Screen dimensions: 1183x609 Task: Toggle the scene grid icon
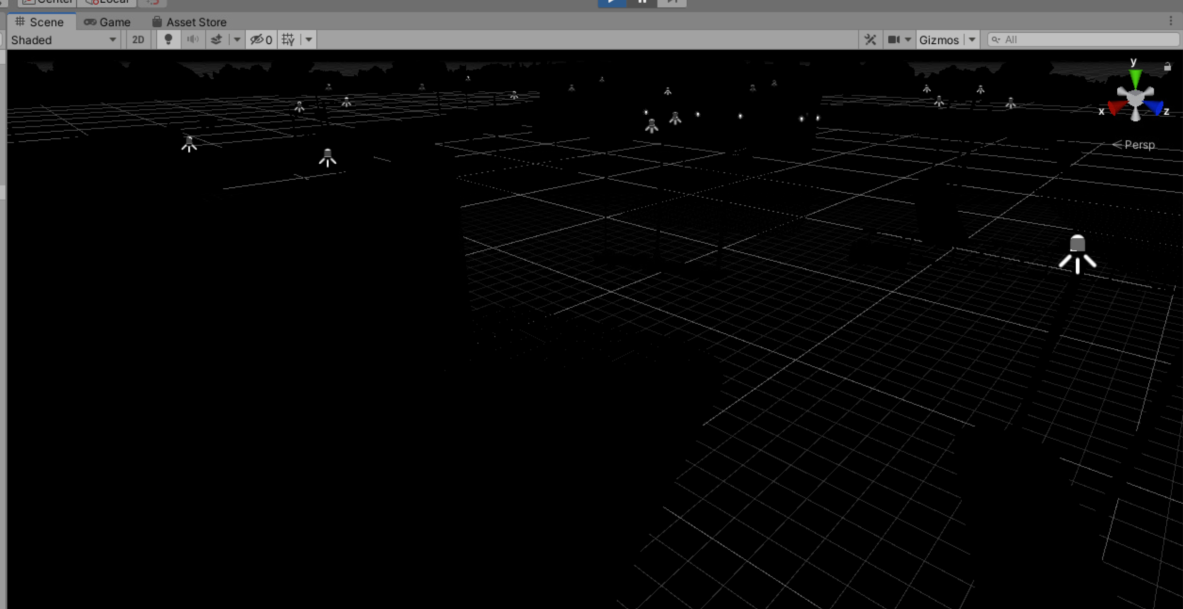pos(288,40)
